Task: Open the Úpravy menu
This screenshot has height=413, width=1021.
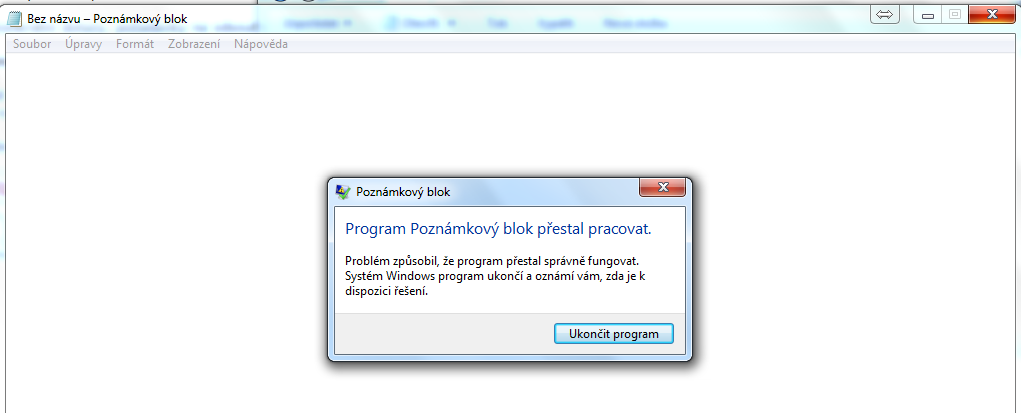Action: (83, 44)
